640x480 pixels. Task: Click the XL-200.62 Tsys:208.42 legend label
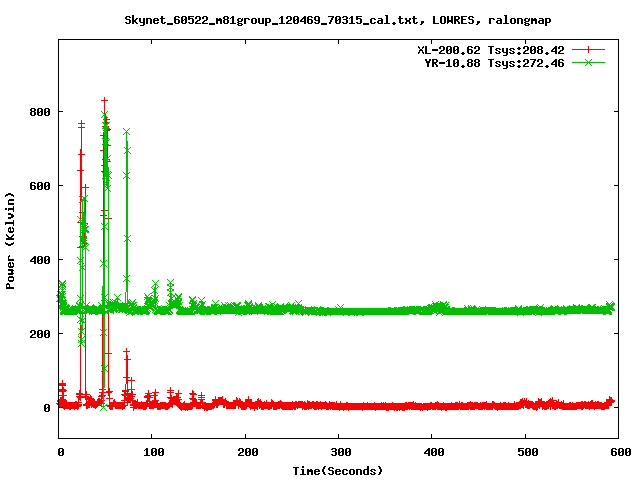coord(491,50)
